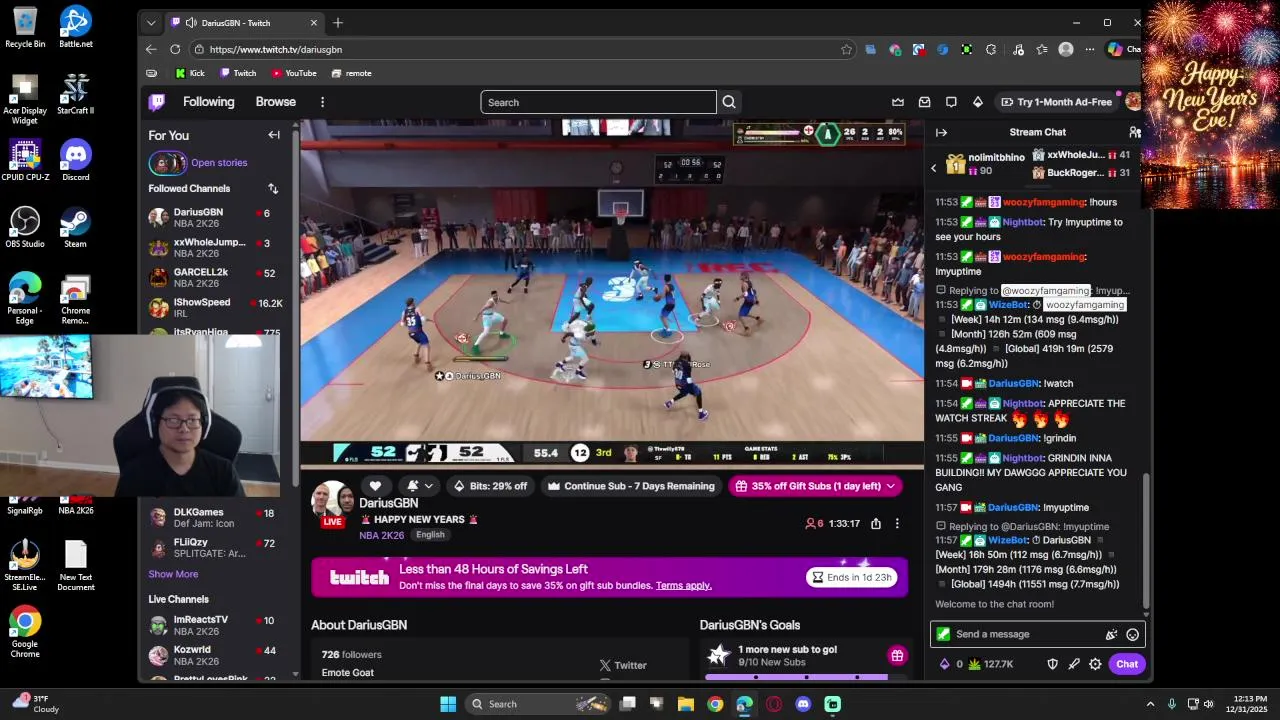Image resolution: width=1280 pixels, height=720 pixels.
Task: Click the celebration party icon in chat
Action: point(1111,634)
